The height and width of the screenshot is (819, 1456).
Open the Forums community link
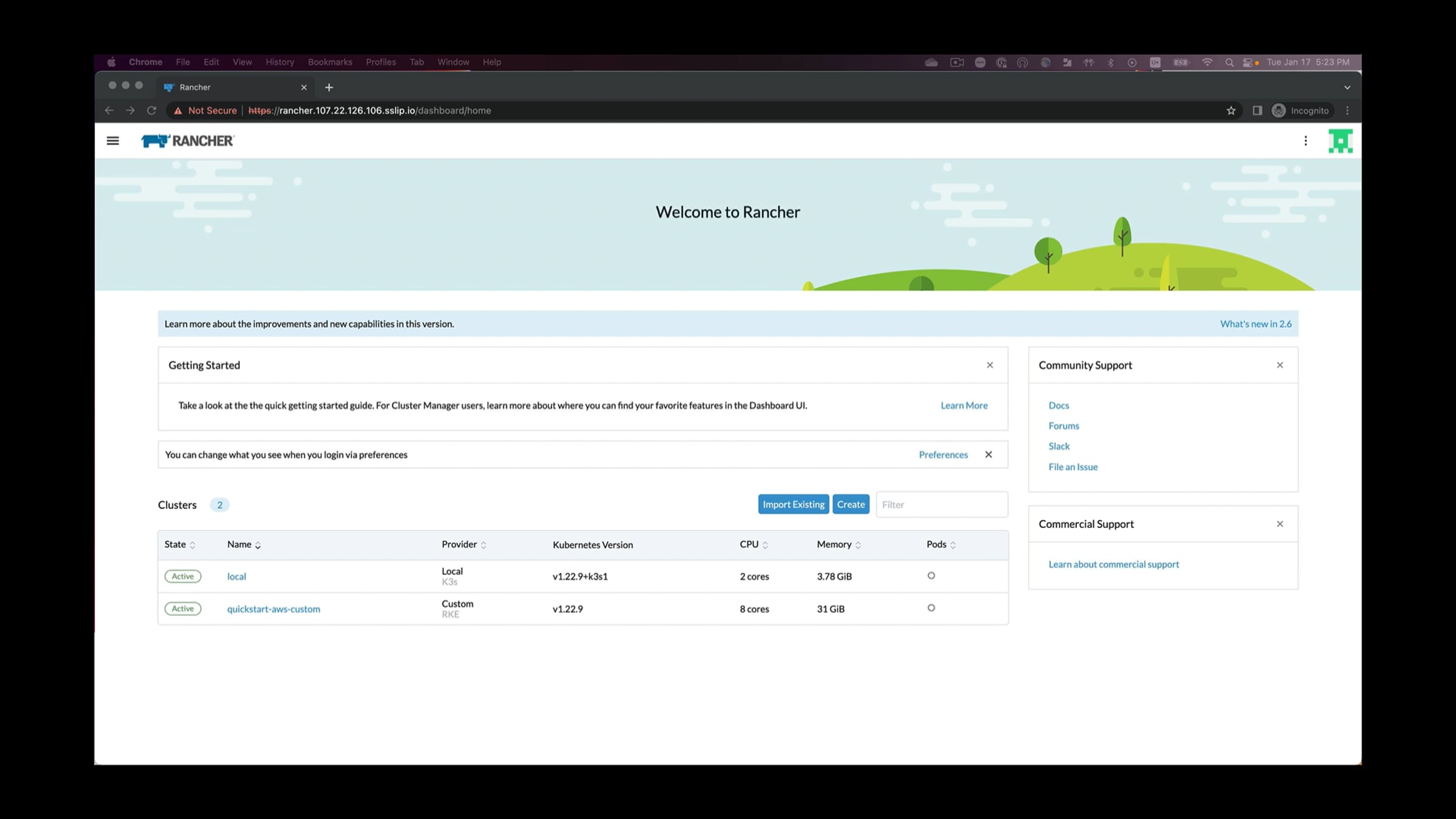click(x=1063, y=426)
